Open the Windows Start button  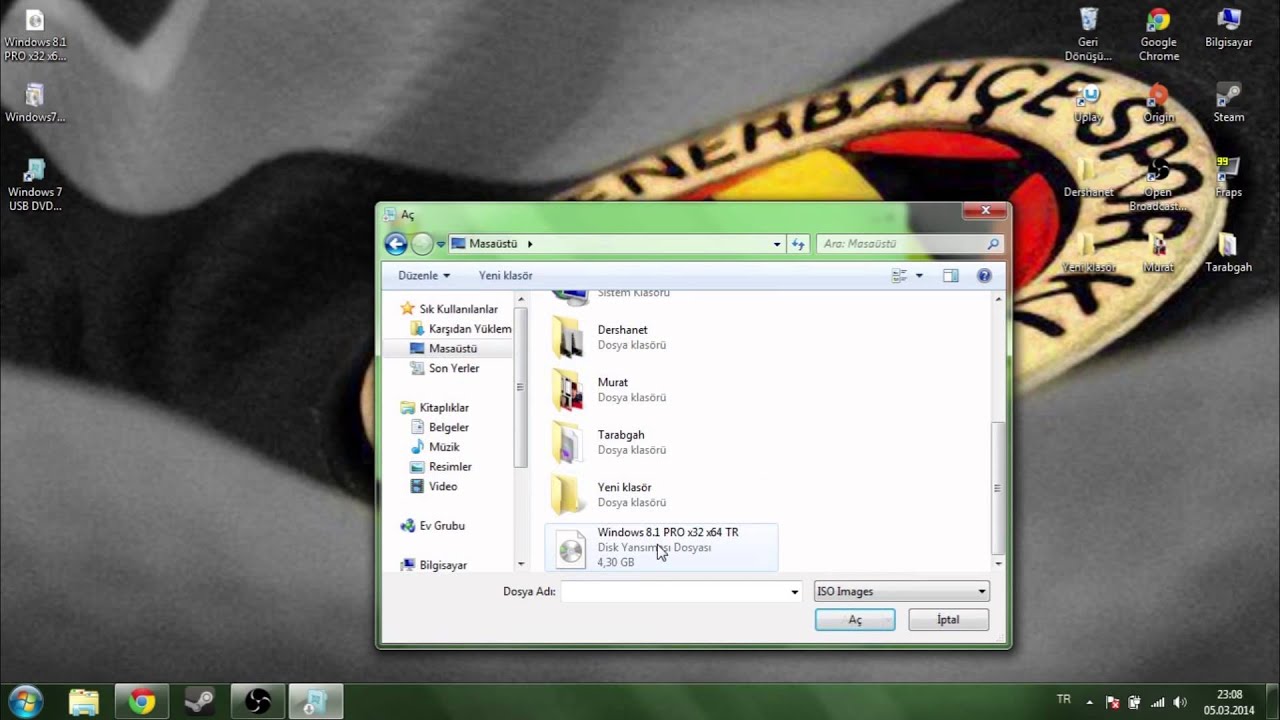click(x=25, y=700)
